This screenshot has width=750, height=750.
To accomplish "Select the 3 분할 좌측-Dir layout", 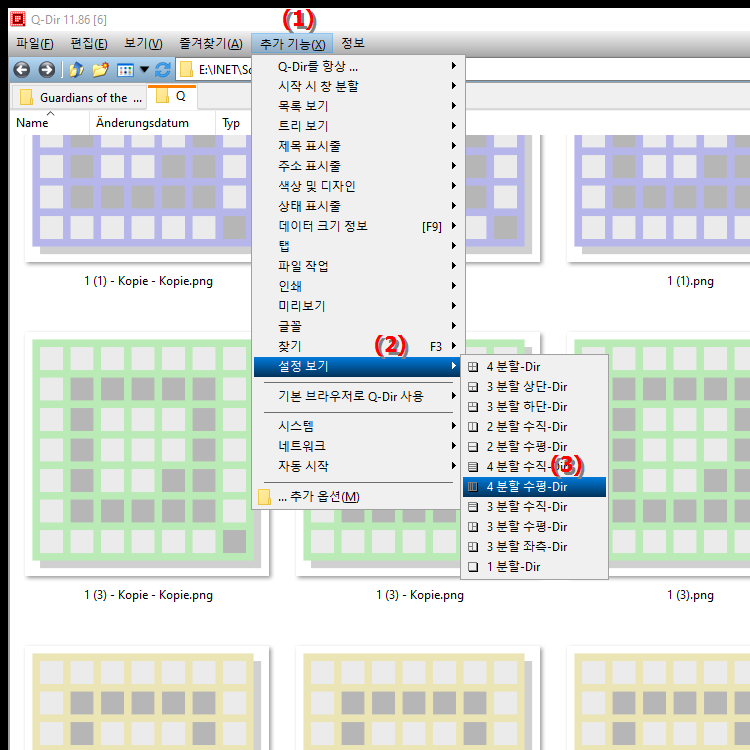I will [x=534, y=547].
